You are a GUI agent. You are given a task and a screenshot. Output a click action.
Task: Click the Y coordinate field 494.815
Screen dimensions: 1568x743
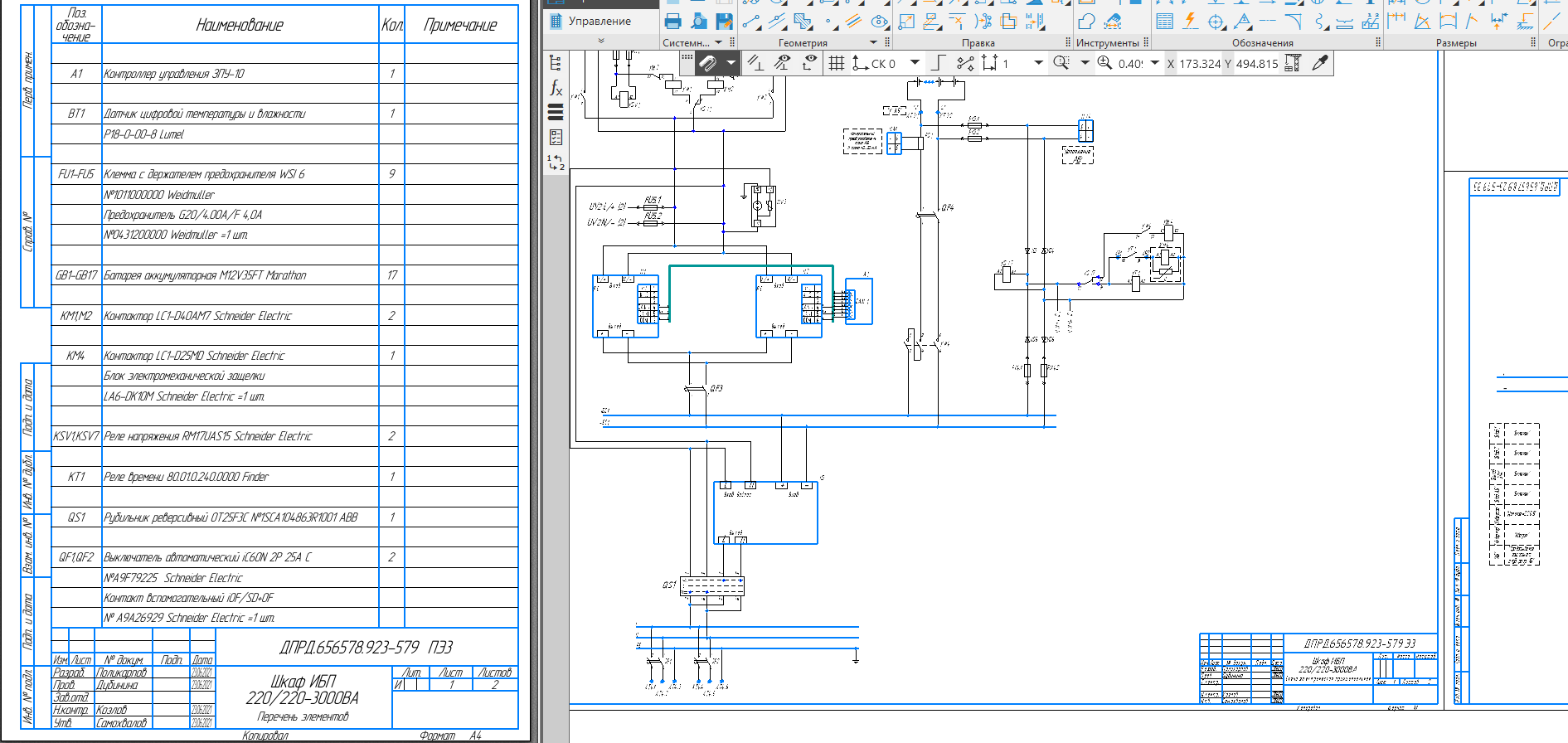pos(1257,64)
